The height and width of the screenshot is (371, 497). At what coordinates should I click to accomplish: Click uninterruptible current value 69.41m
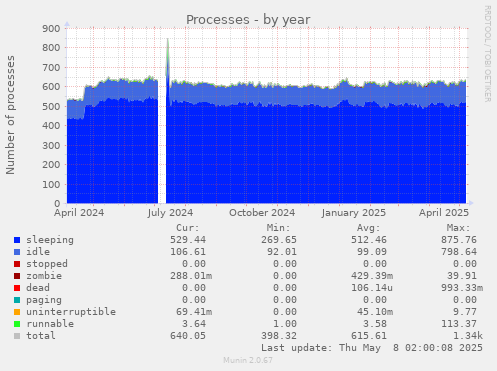click(x=194, y=312)
